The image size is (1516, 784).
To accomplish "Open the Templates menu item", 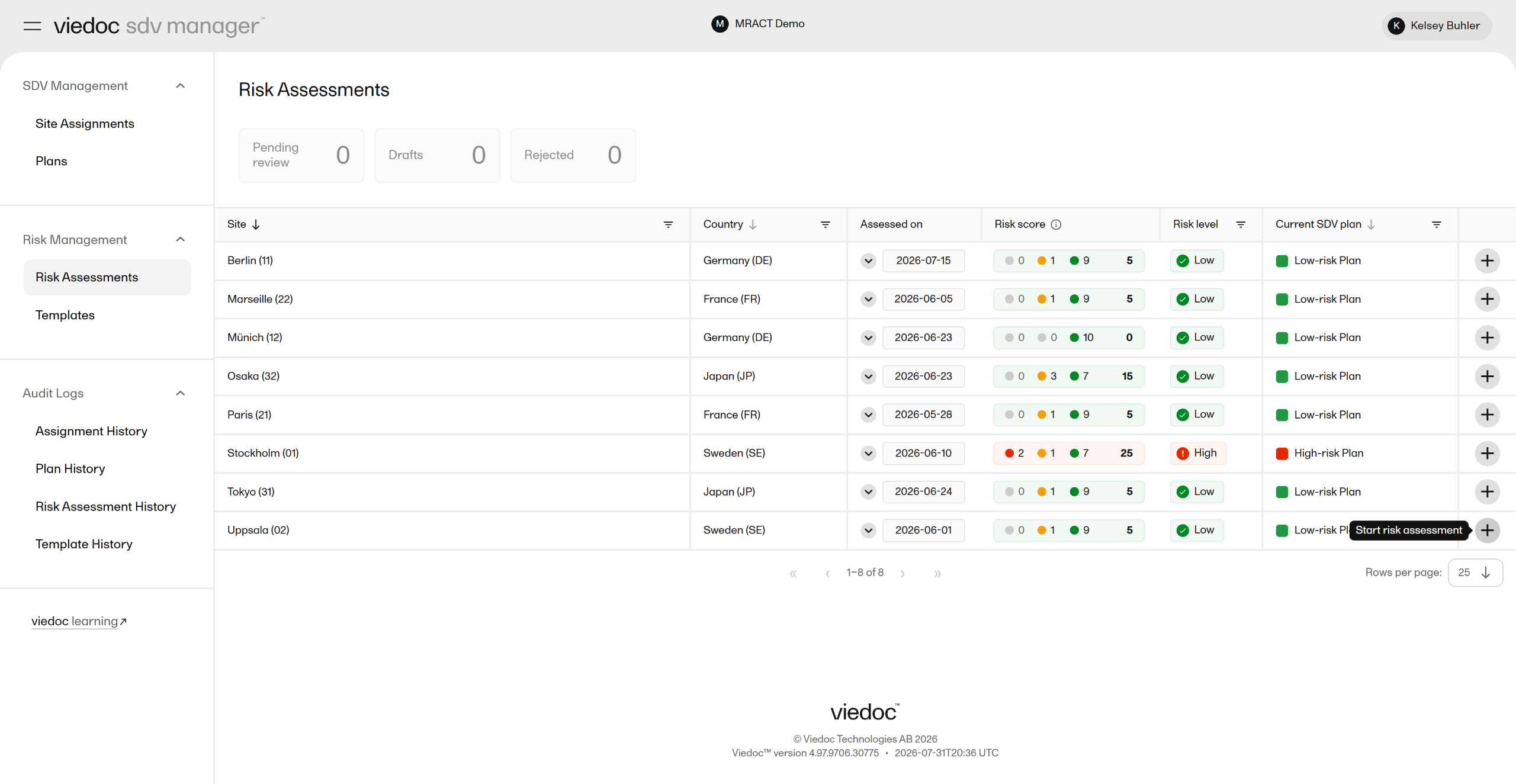I will [65, 316].
